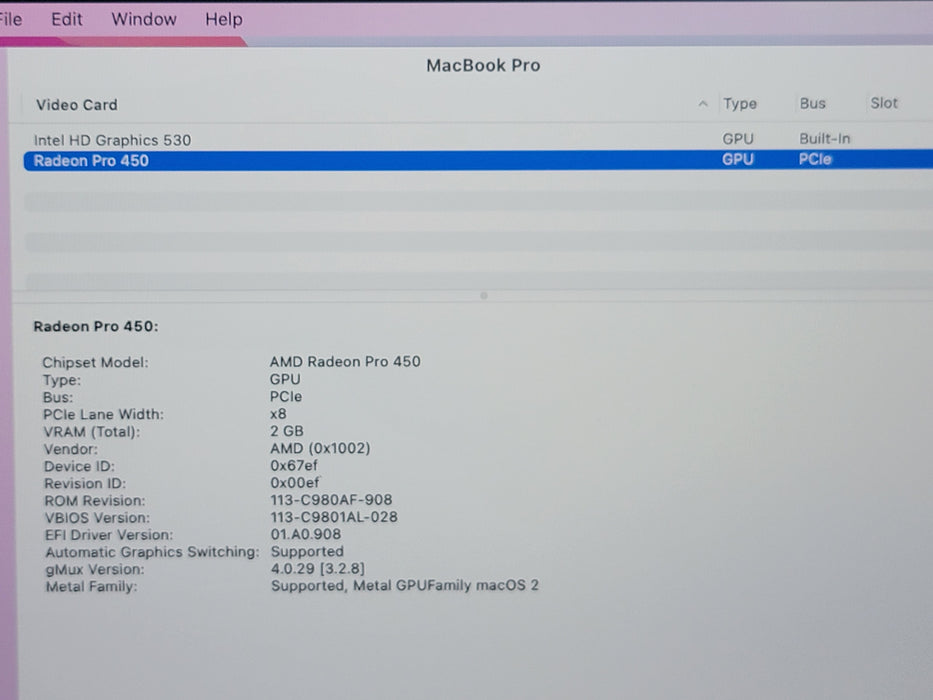
Task: Click the 2 GB VRAM value
Action: tap(287, 431)
